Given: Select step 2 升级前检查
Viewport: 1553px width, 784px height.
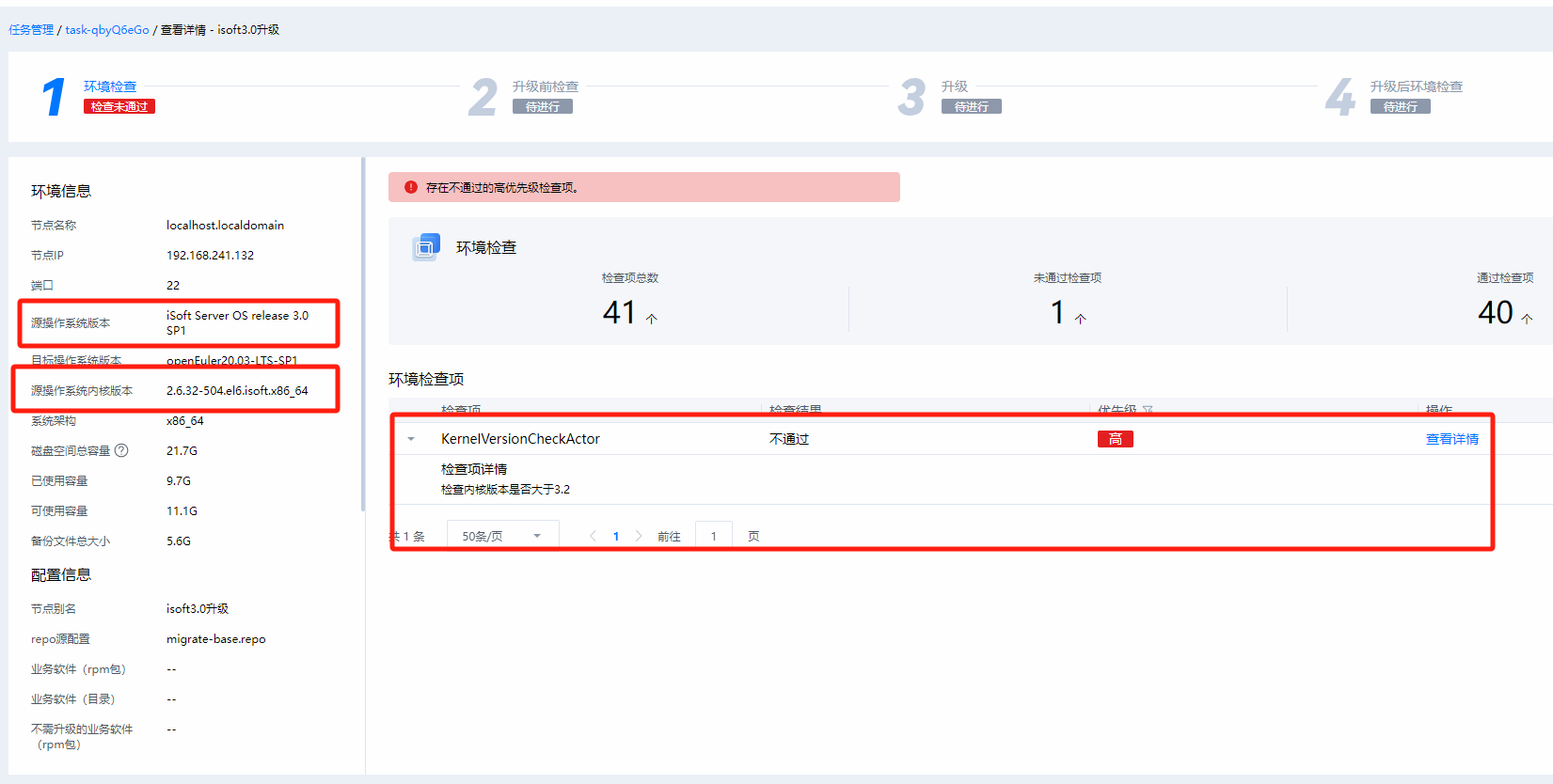Looking at the screenshot, I should pyautogui.click(x=545, y=86).
